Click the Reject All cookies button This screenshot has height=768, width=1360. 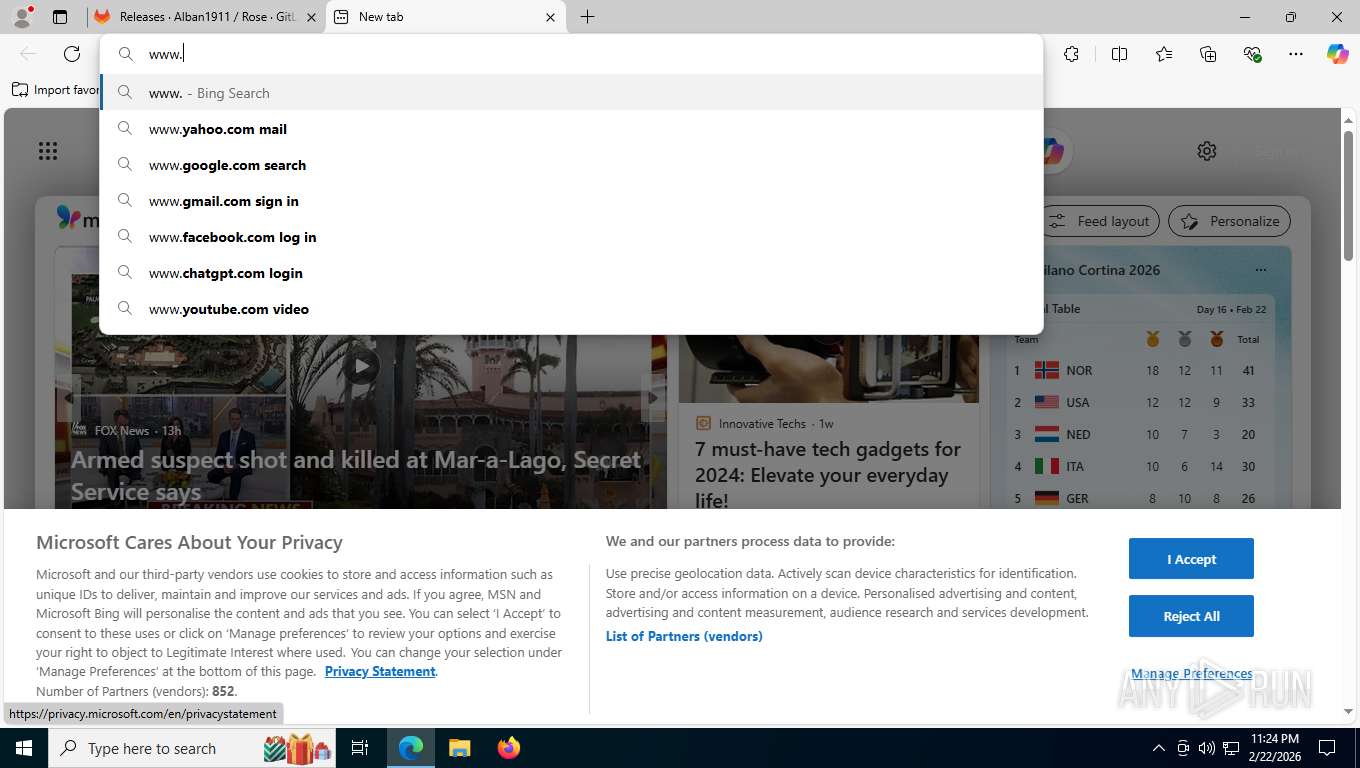click(1191, 616)
